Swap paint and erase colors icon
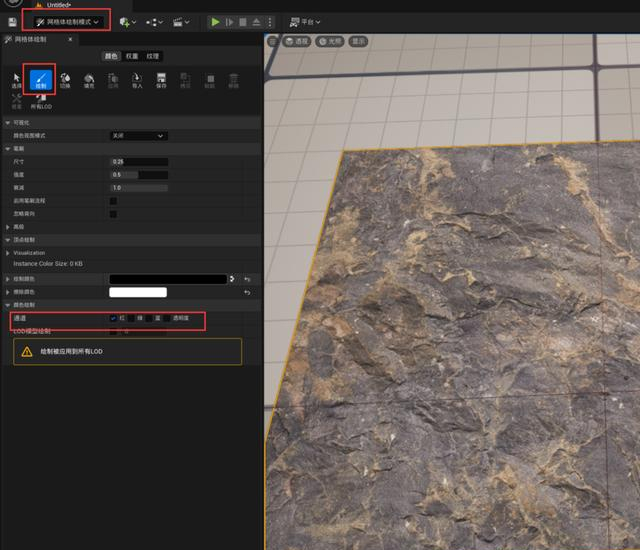640x550 pixels. (x=232, y=279)
